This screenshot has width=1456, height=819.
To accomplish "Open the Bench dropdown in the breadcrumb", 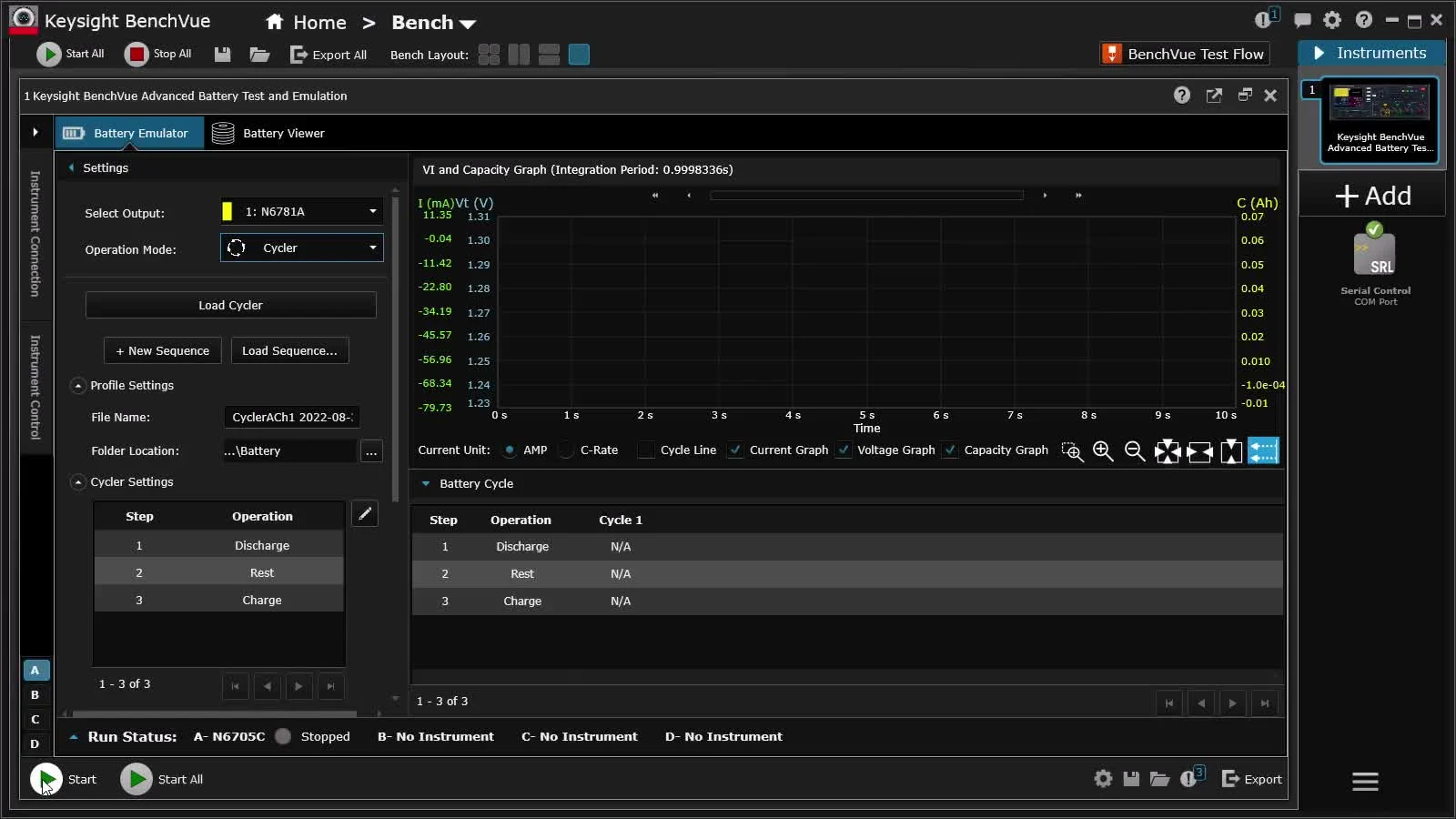I will 434,23.
